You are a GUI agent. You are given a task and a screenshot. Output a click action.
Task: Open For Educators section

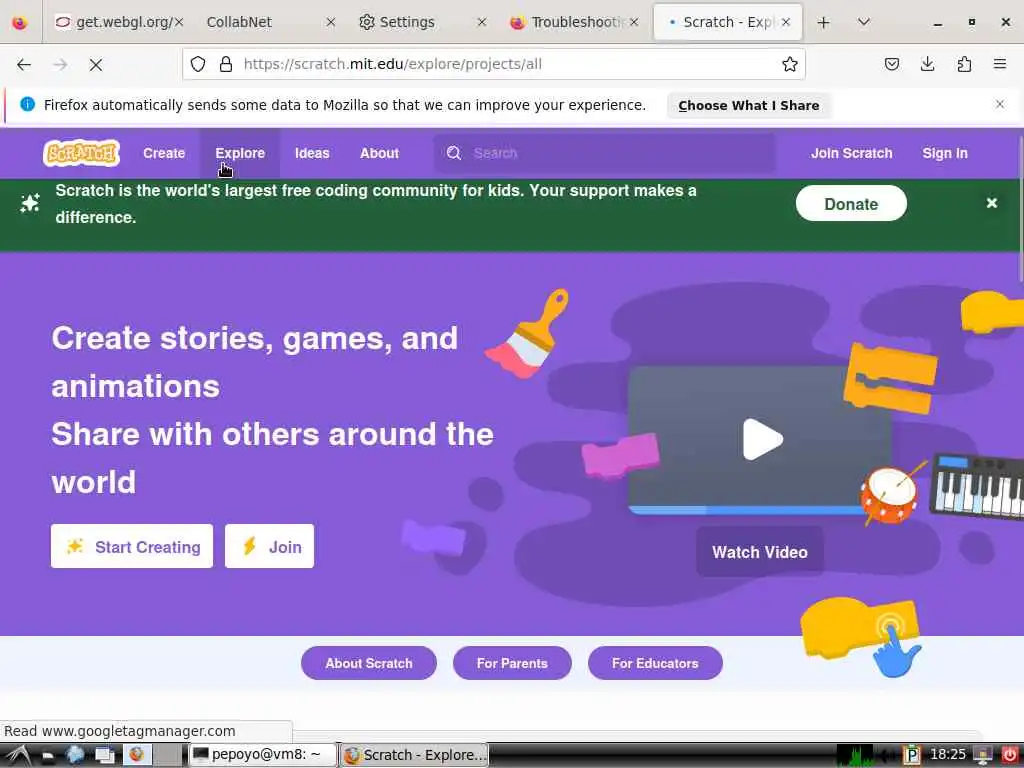(655, 663)
